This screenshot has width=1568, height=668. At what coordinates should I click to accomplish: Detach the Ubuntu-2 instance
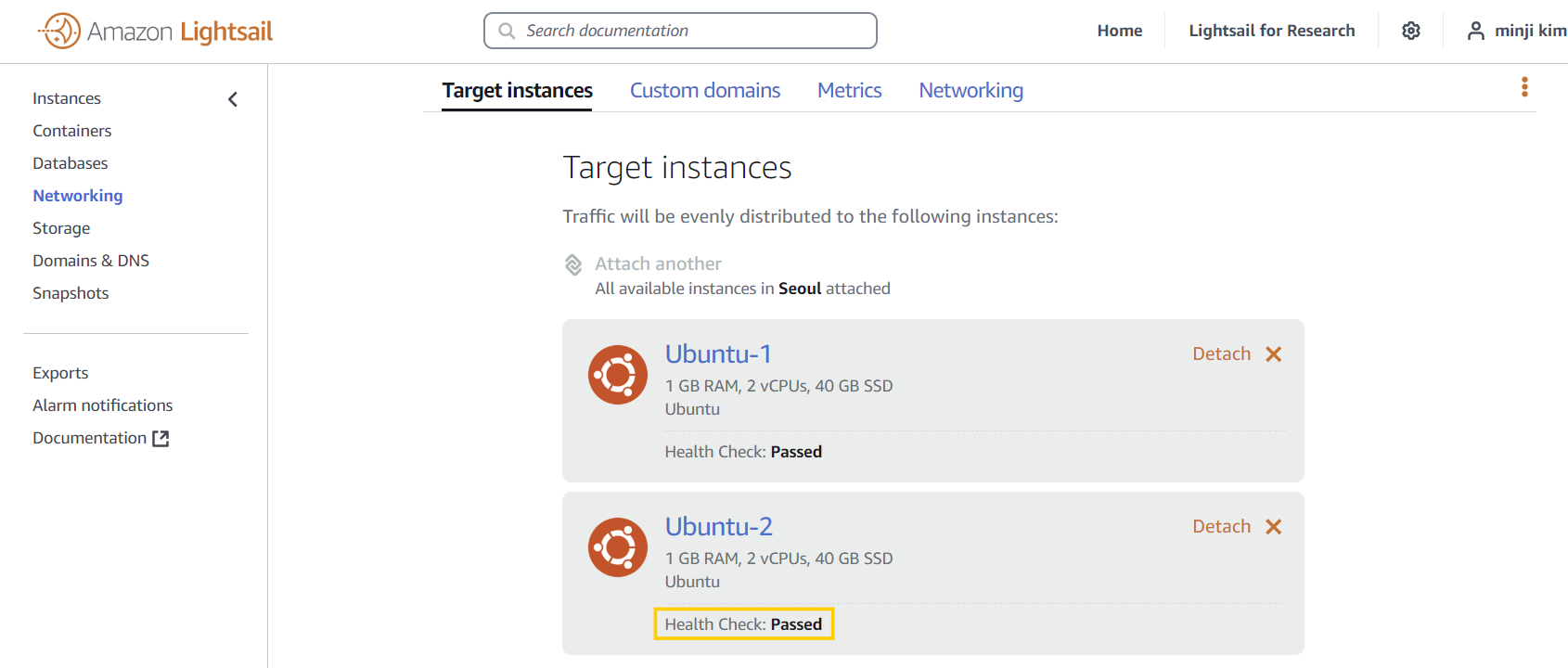[1221, 526]
